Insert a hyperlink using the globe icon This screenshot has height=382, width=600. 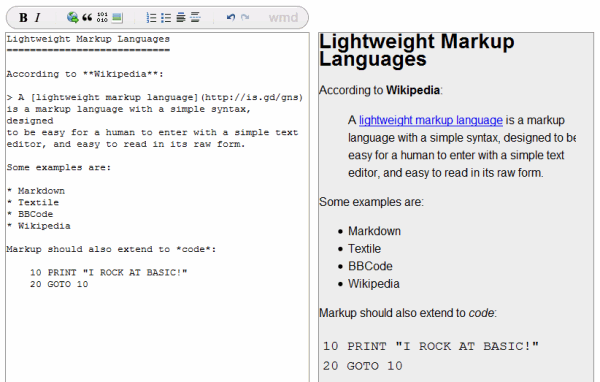point(72,17)
